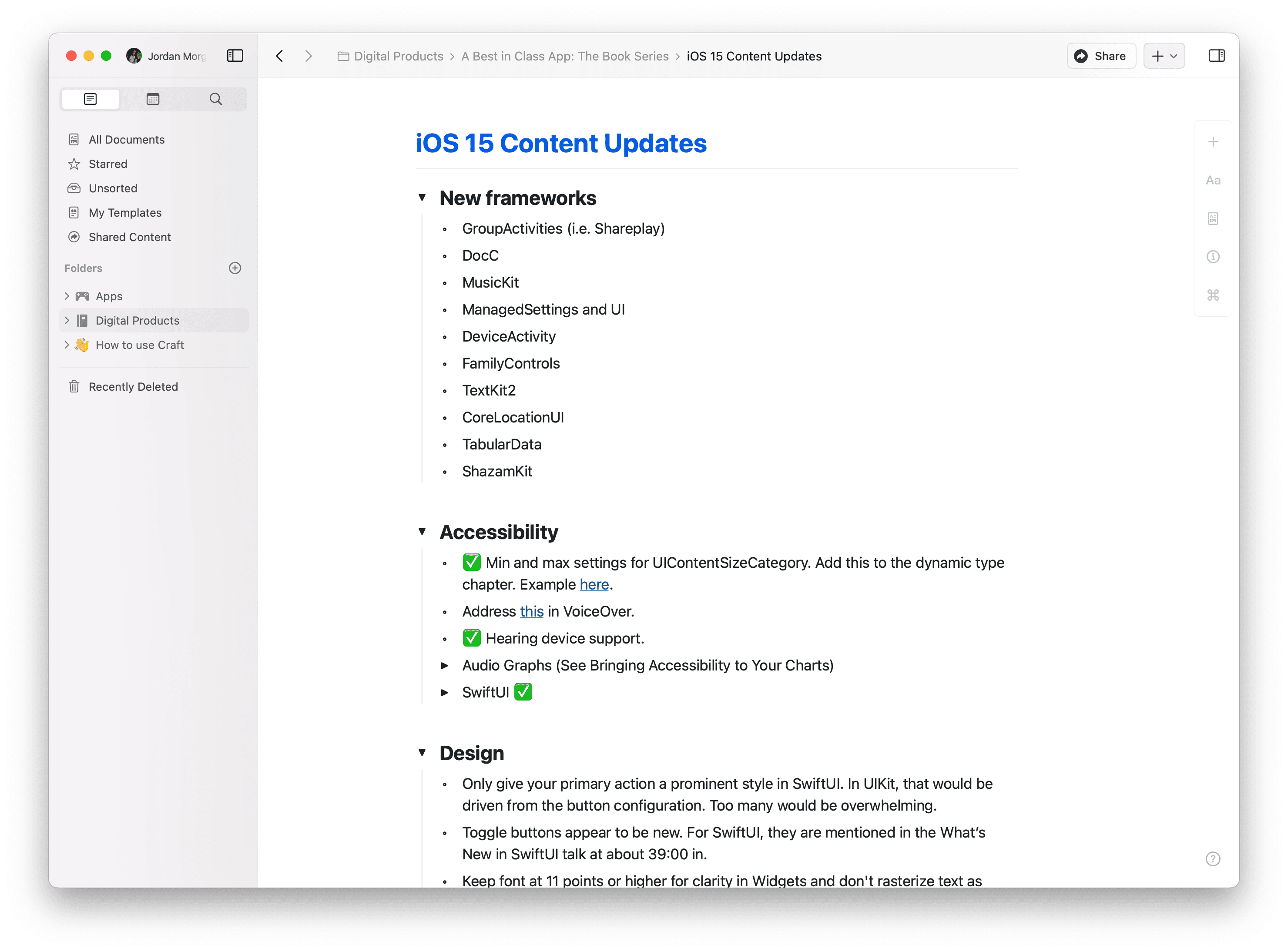Select How to use Craft folder

point(154,345)
